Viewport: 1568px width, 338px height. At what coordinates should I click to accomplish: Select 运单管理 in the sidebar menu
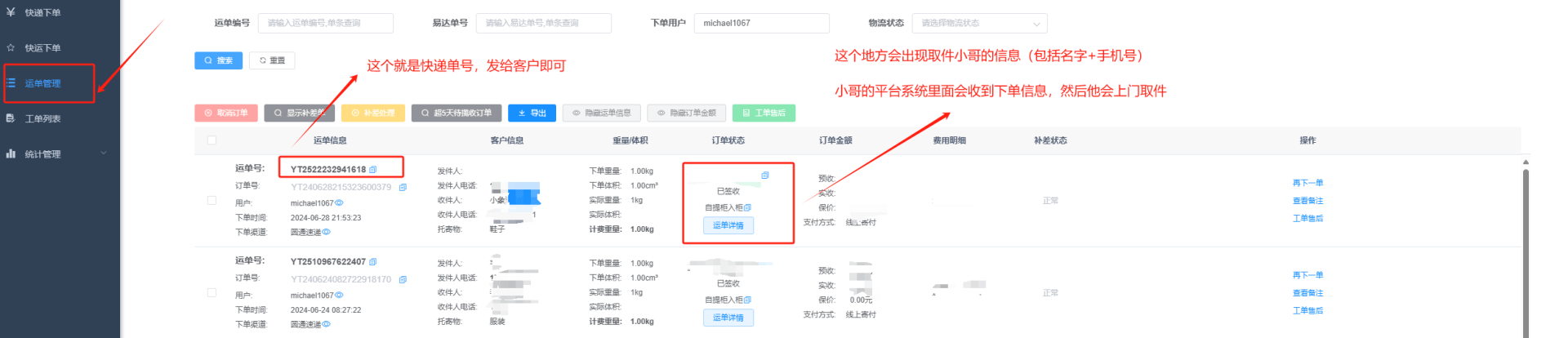click(42, 83)
